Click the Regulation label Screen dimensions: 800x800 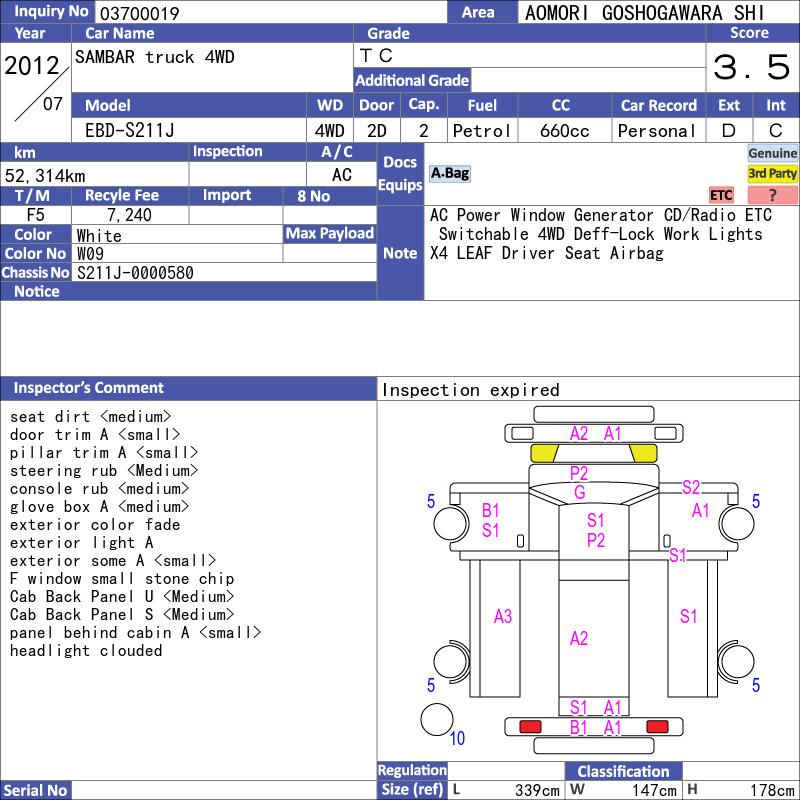coord(412,770)
